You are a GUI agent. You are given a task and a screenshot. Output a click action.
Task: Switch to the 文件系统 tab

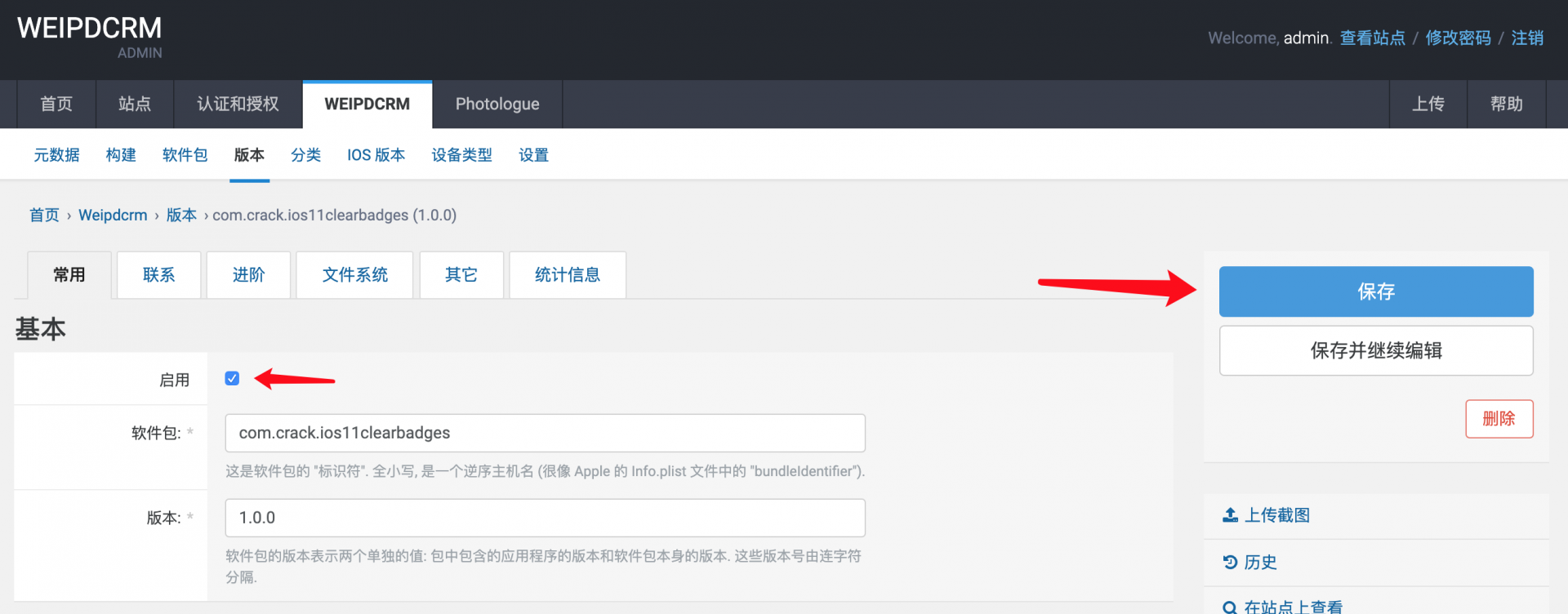tap(355, 275)
